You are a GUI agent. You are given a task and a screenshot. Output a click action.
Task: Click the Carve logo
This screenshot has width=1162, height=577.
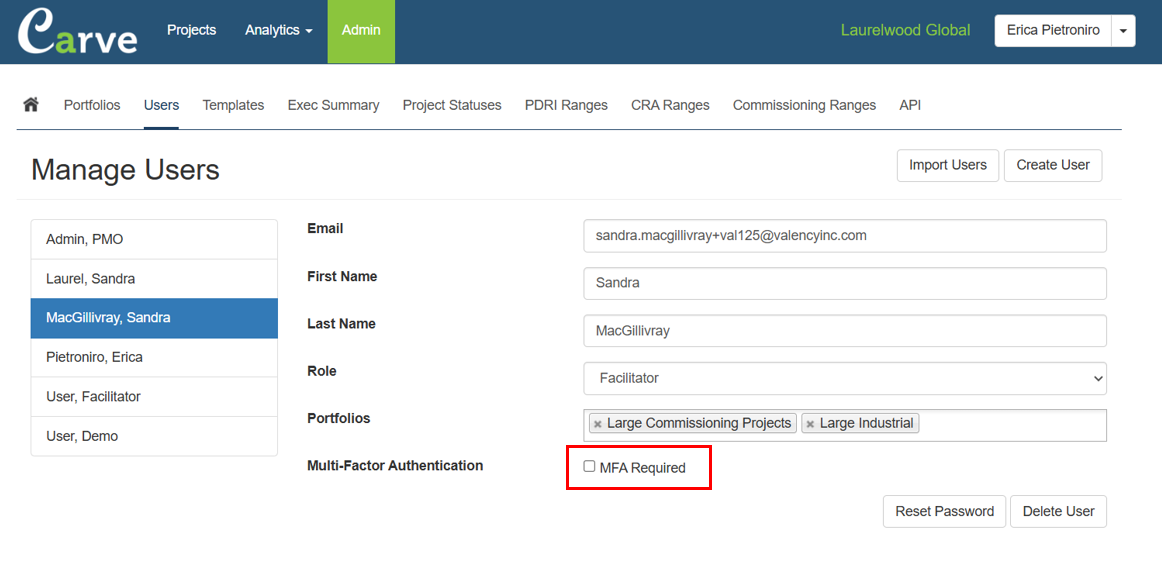pos(77,31)
